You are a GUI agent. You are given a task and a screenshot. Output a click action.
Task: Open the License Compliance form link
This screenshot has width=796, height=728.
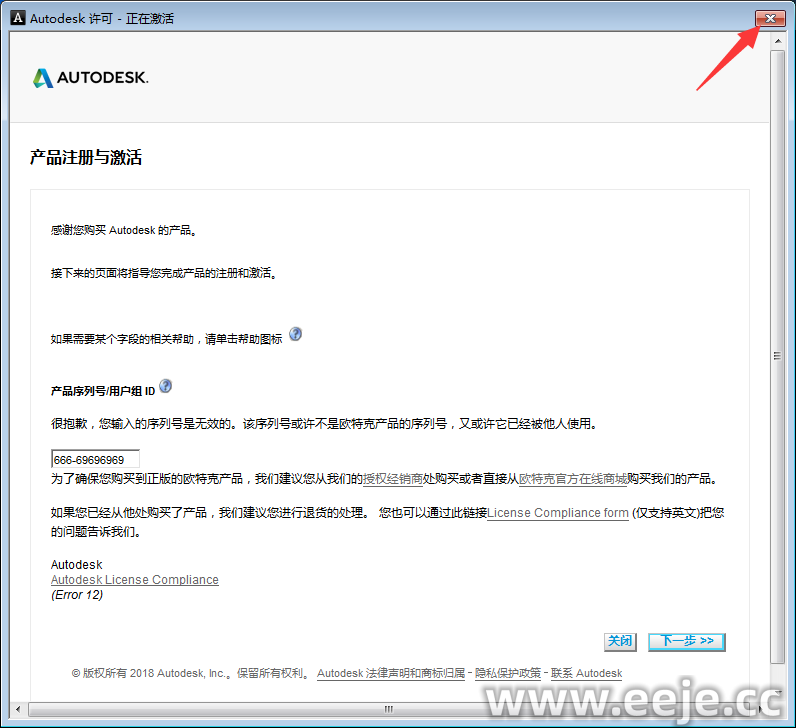557,513
